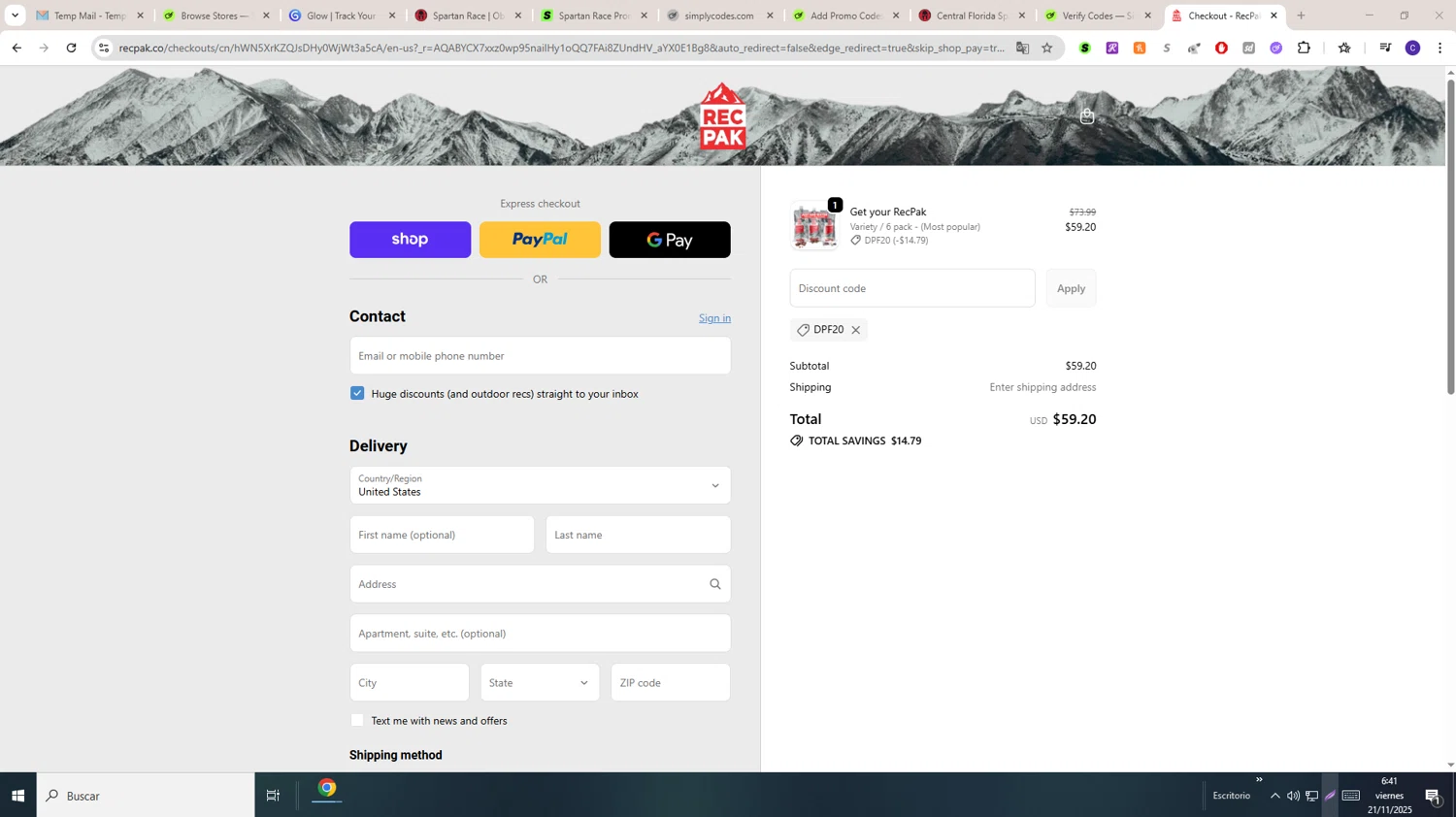View site information icon in address bar
1456x817 pixels.
pos(104,48)
